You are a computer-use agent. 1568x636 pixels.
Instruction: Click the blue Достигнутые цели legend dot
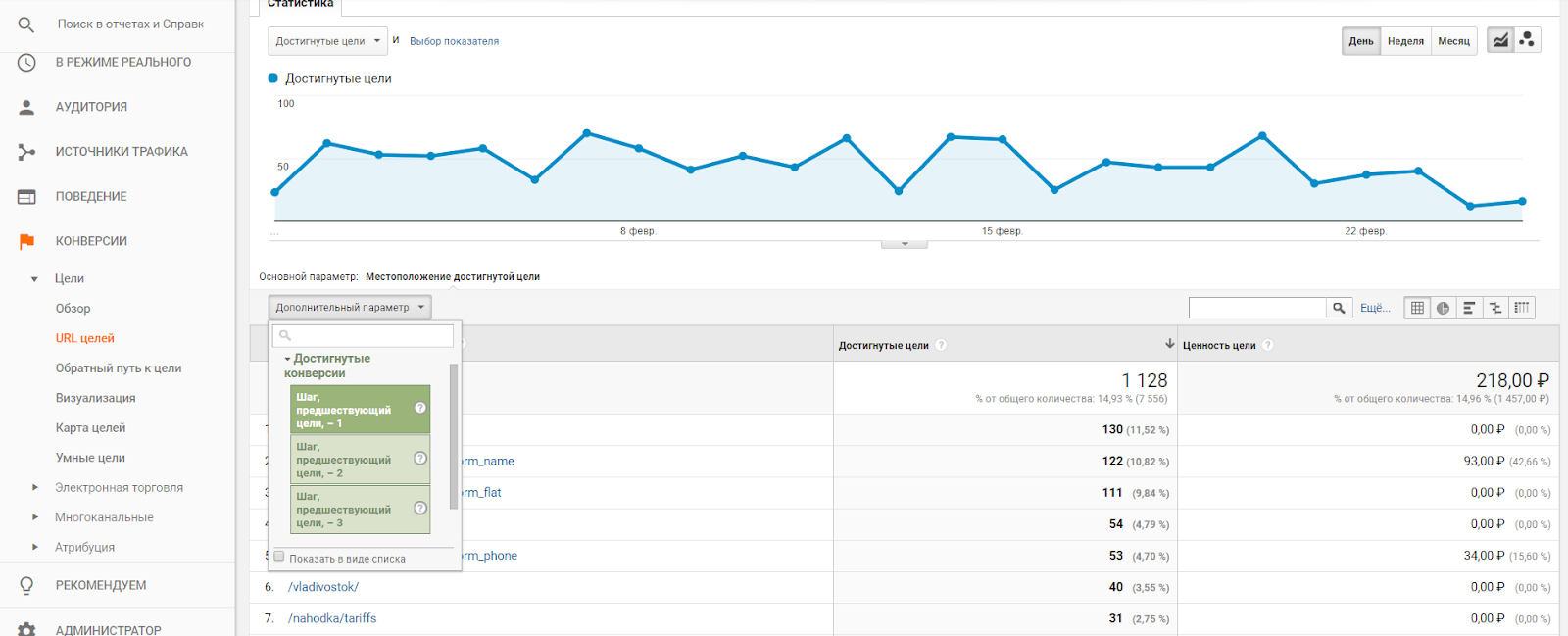pos(273,78)
